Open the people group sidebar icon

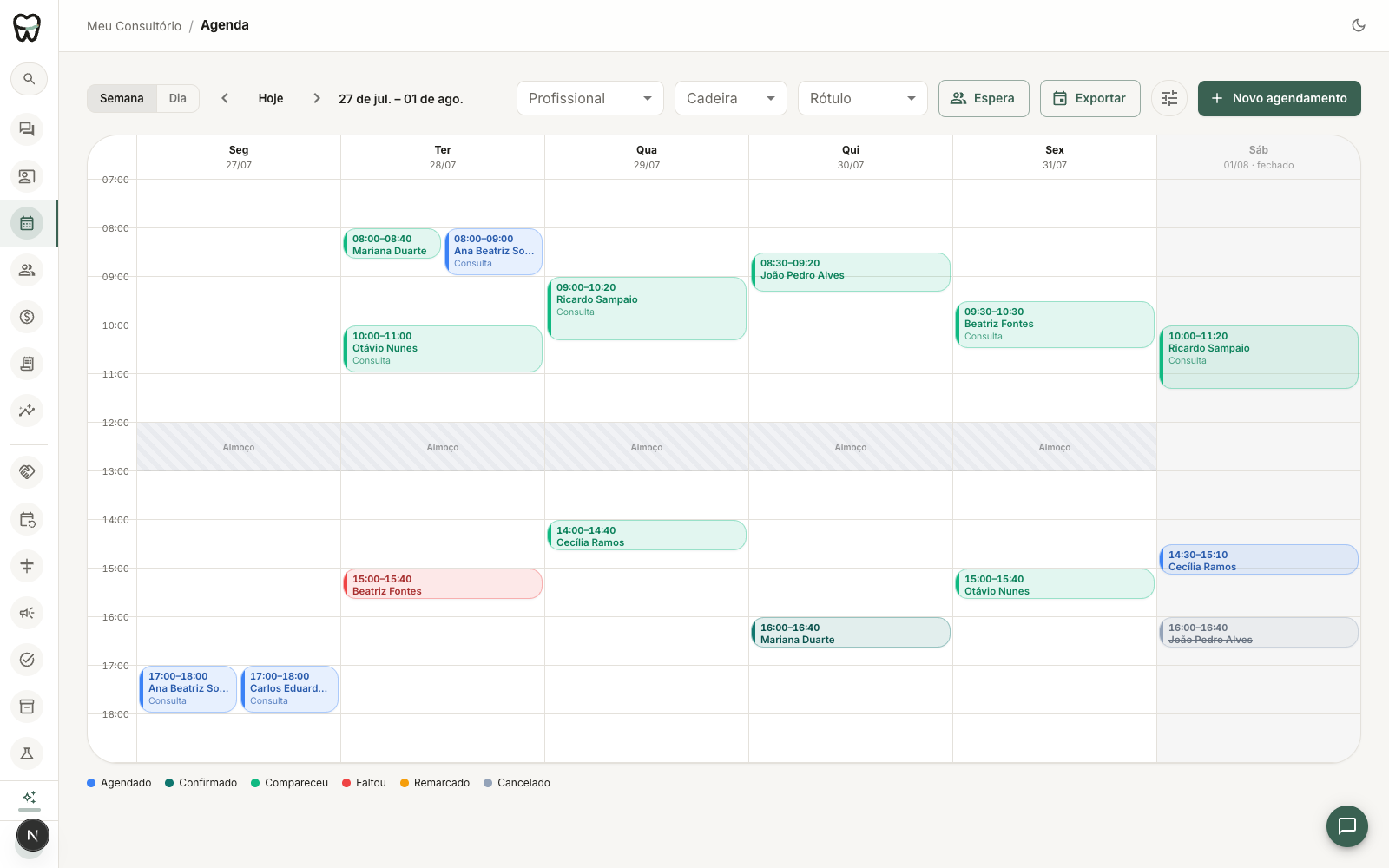coord(27,270)
